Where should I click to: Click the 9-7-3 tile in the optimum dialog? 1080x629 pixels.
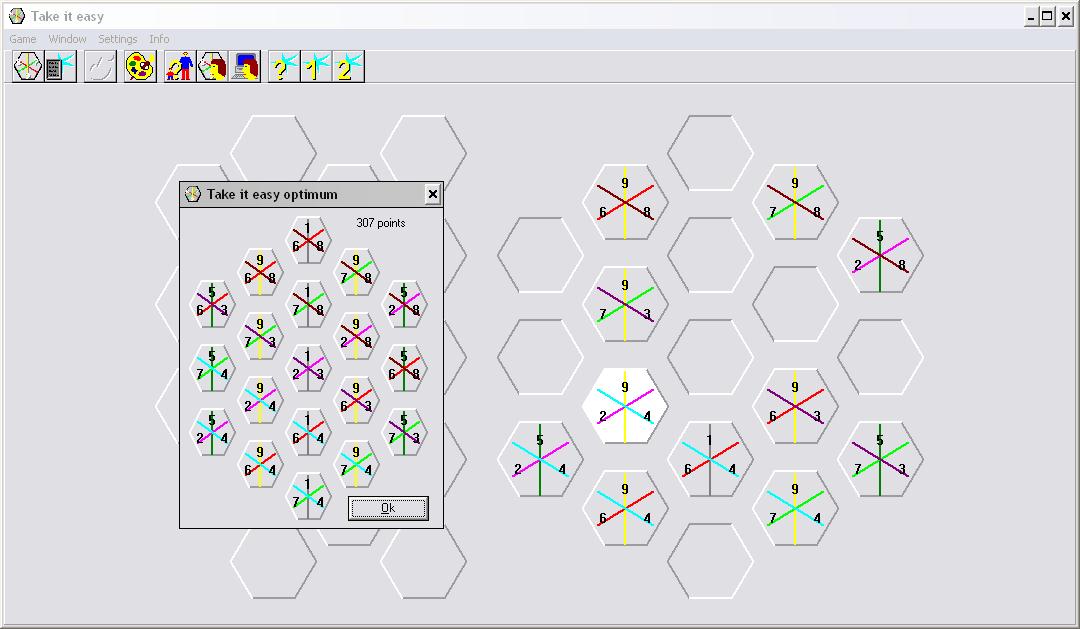pos(260,336)
